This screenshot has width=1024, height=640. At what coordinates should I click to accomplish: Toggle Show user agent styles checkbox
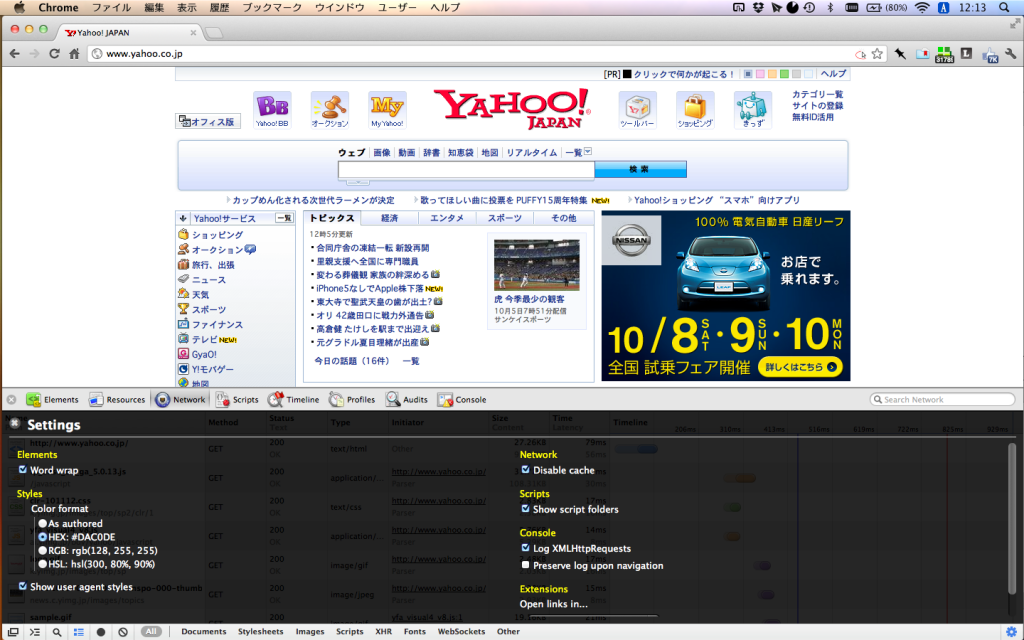pyautogui.click(x=23, y=586)
